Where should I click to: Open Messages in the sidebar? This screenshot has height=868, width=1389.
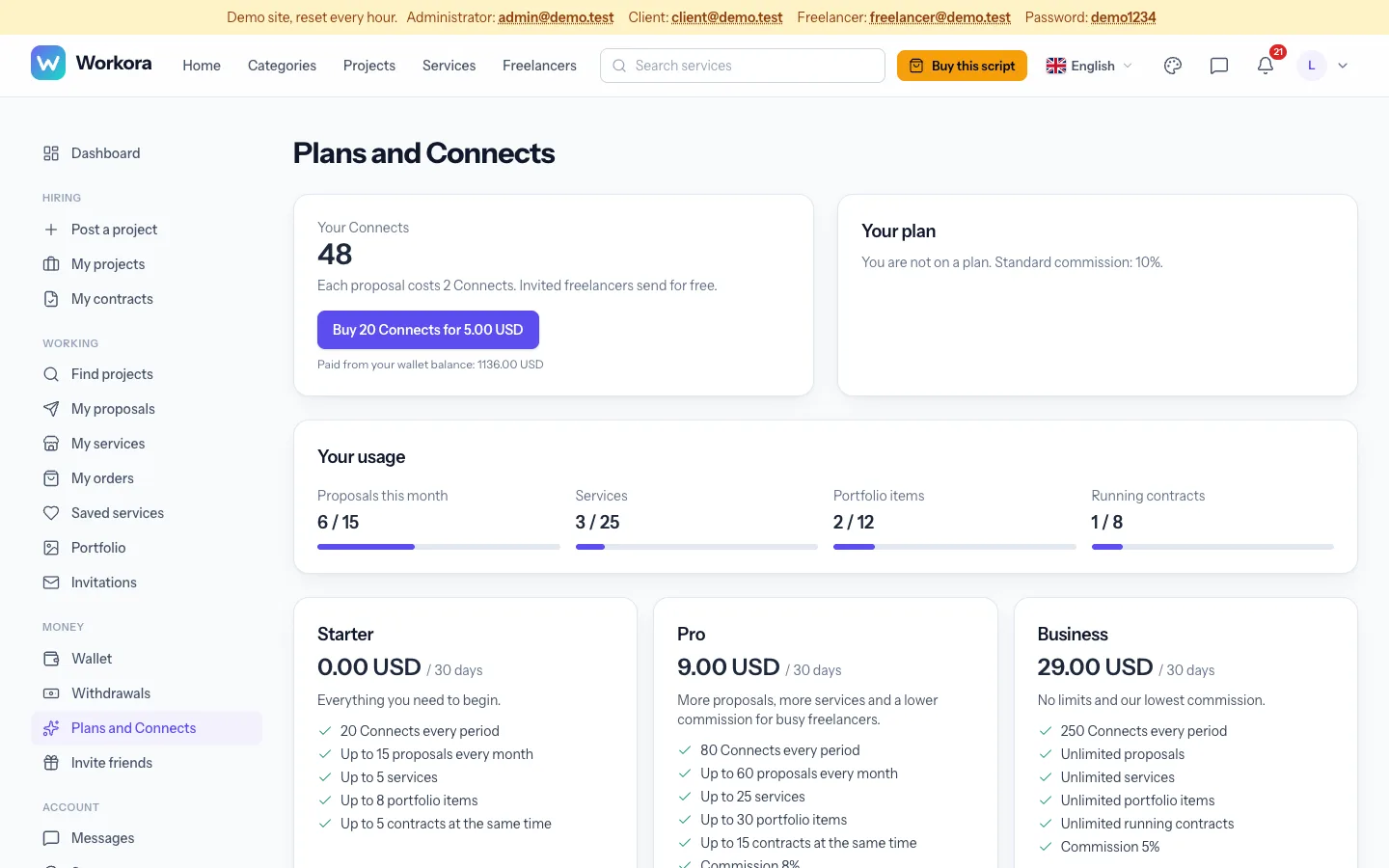pos(147,838)
